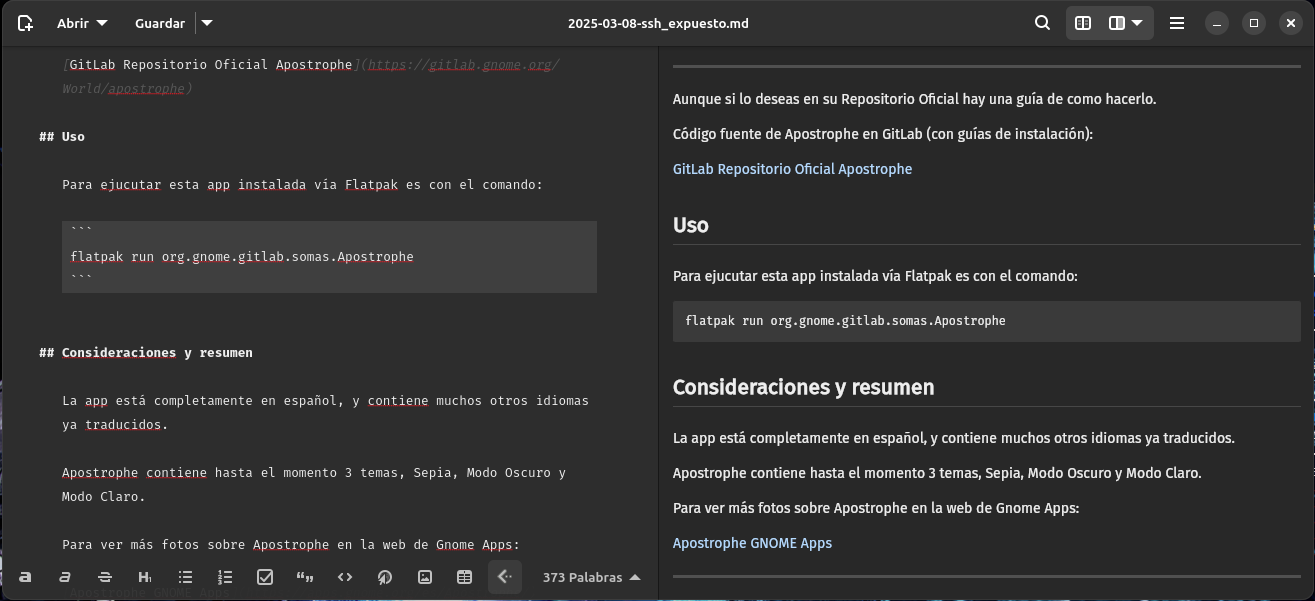Open the Abrir recent files dropdown
Screen dimensions: 1315x601
click(82, 23)
